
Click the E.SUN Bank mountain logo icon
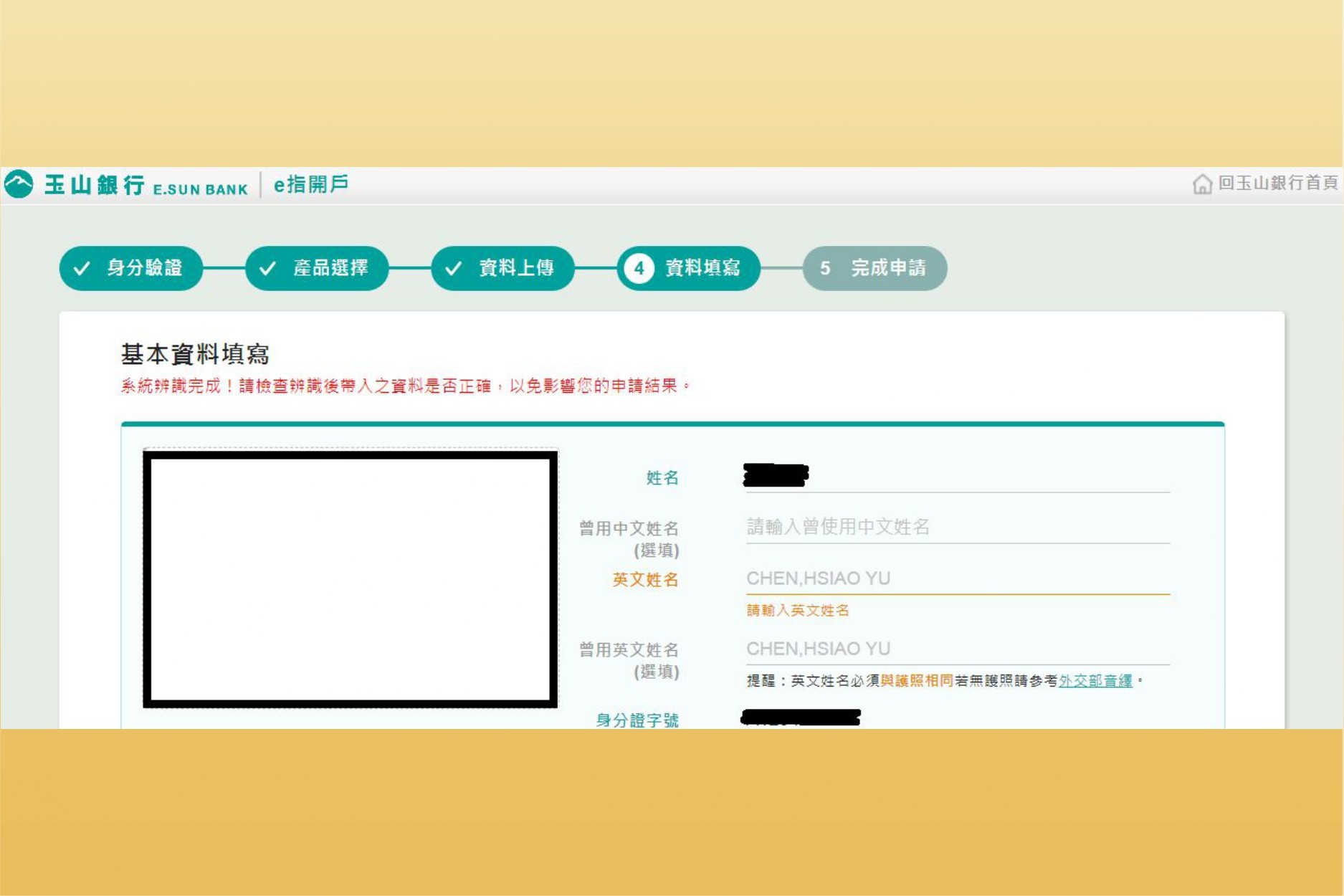[19, 184]
